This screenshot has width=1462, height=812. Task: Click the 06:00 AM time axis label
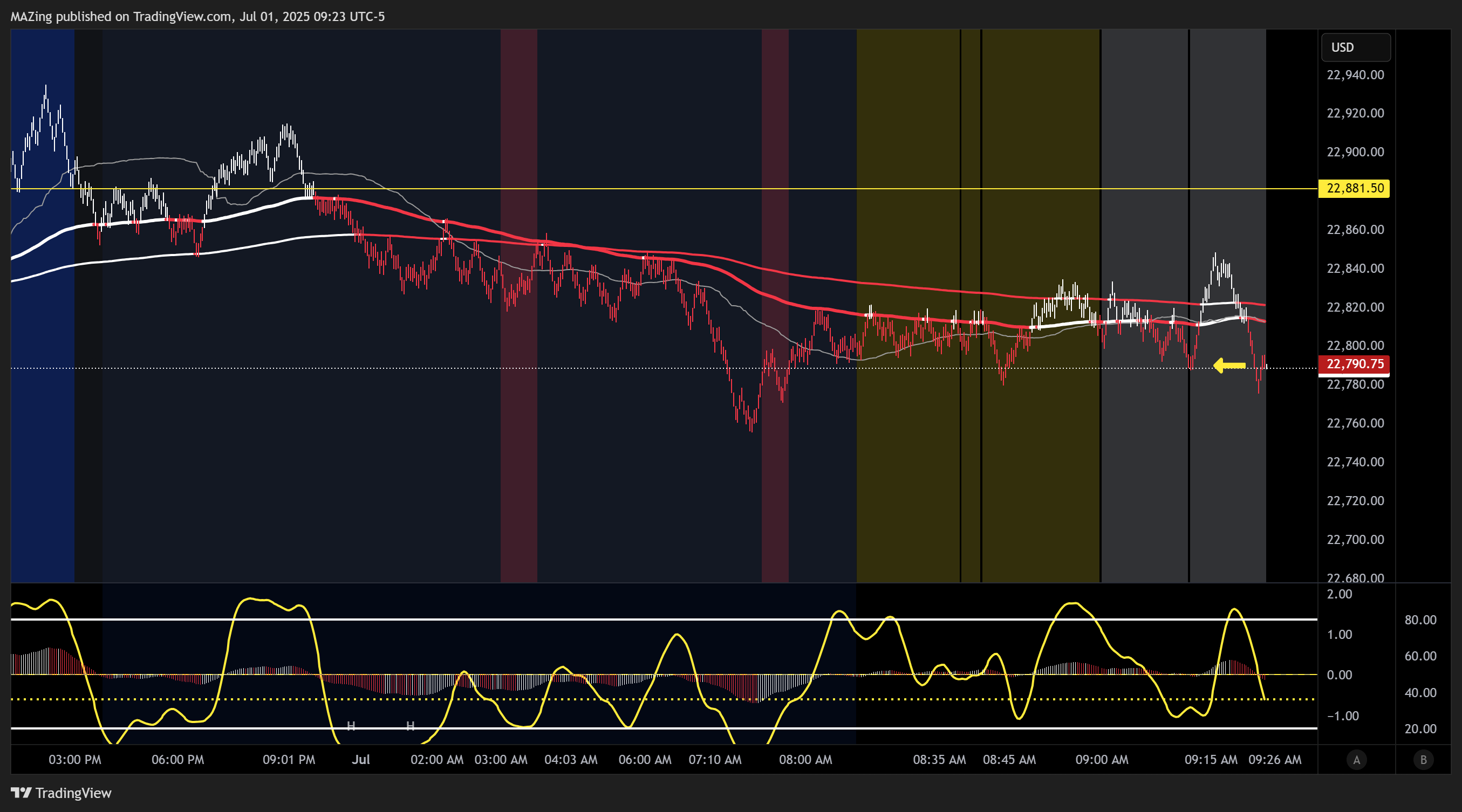click(x=645, y=760)
